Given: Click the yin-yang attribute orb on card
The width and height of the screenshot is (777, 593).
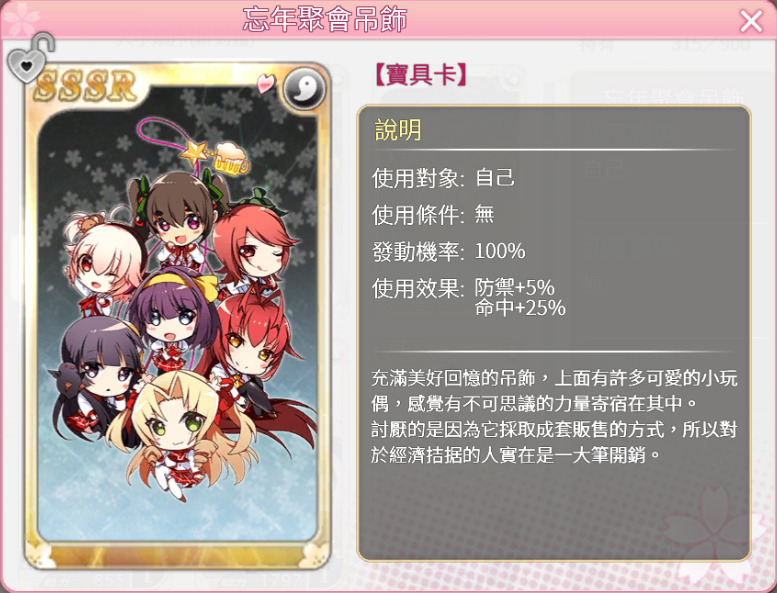Looking at the screenshot, I should tap(304, 89).
